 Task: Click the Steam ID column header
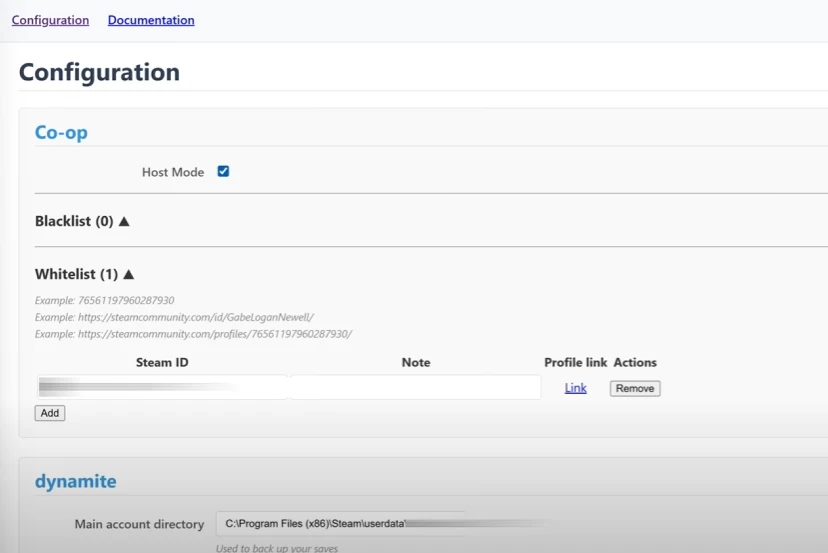(162, 362)
